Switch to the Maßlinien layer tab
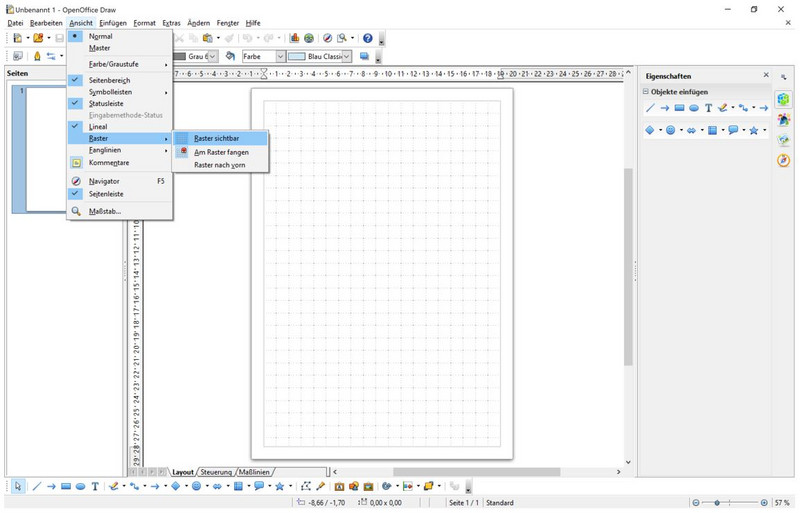Image resolution: width=800 pixels, height=513 pixels. click(254, 472)
